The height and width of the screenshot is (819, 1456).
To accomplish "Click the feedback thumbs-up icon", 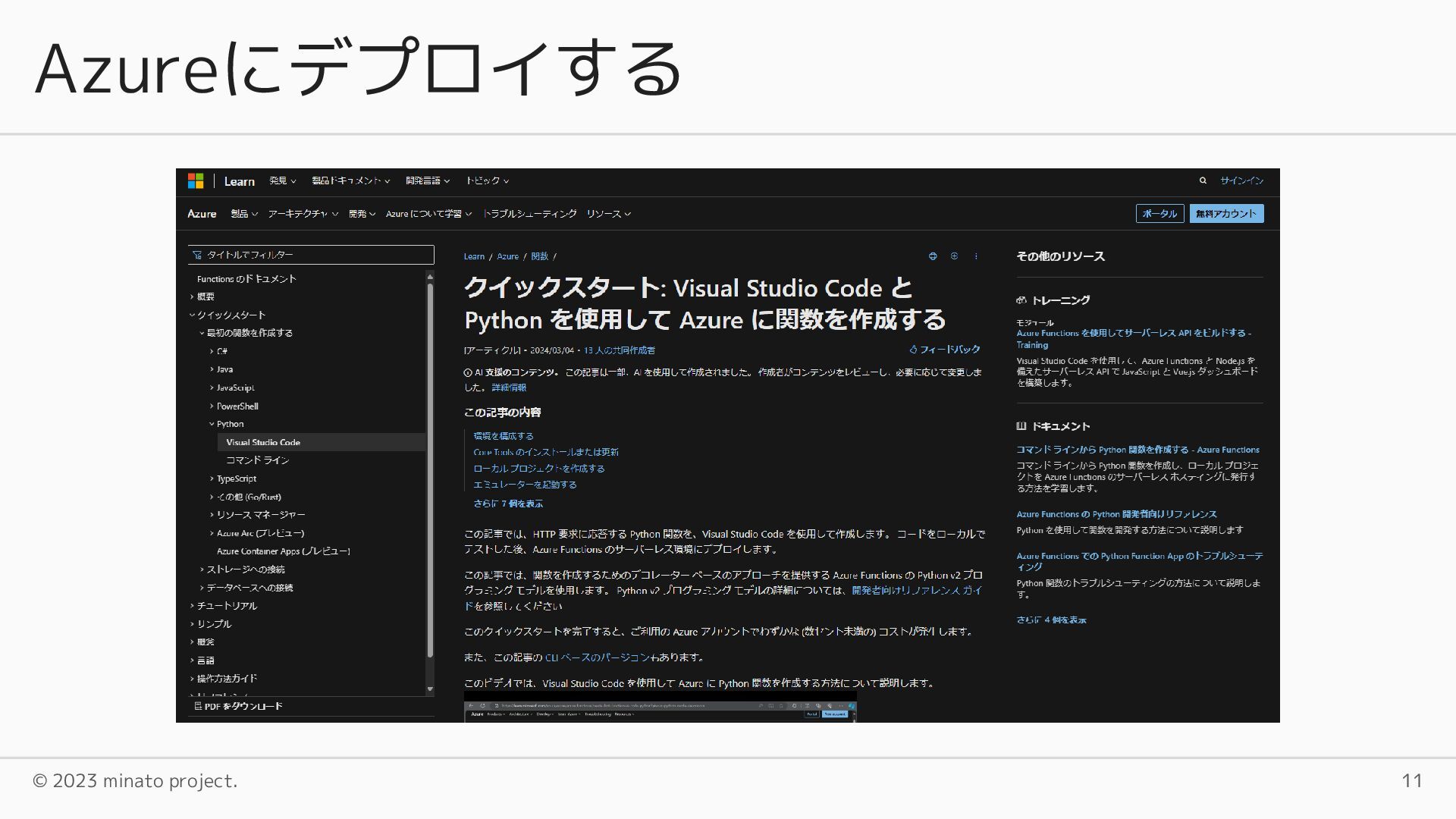I will [913, 350].
